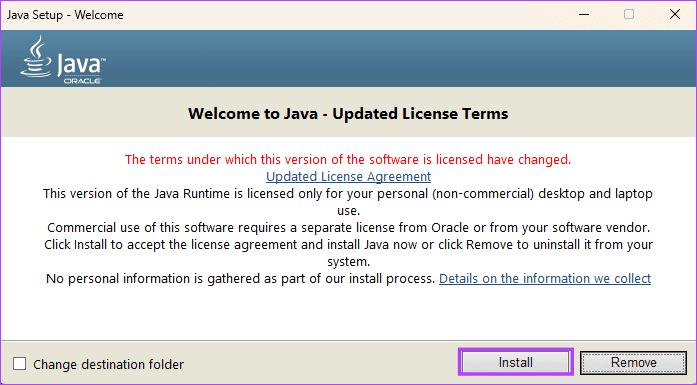Click the red license terms changed notice
Screen dimensions: 697x385
click(348, 160)
